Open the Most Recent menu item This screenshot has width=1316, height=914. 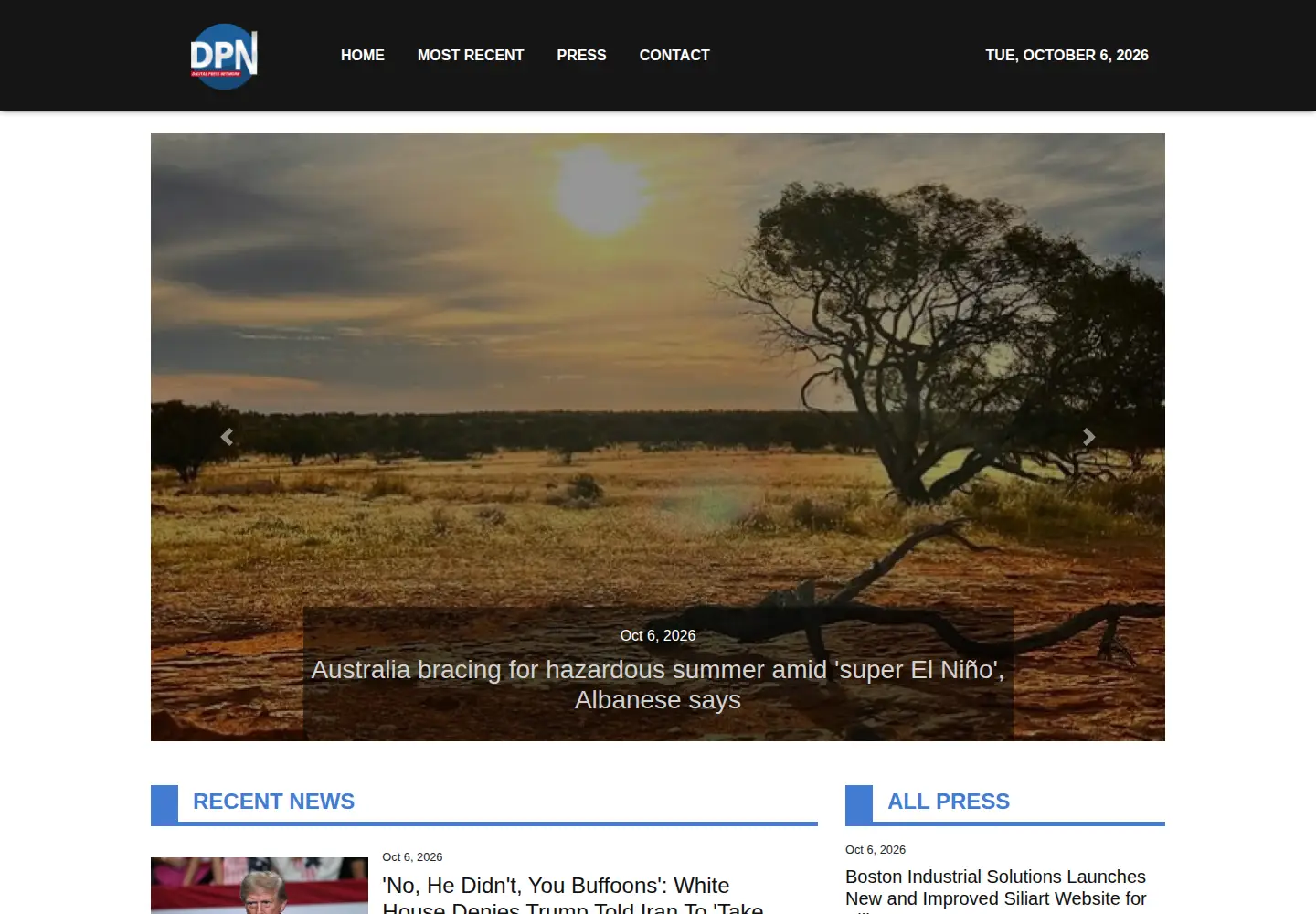(x=471, y=55)
